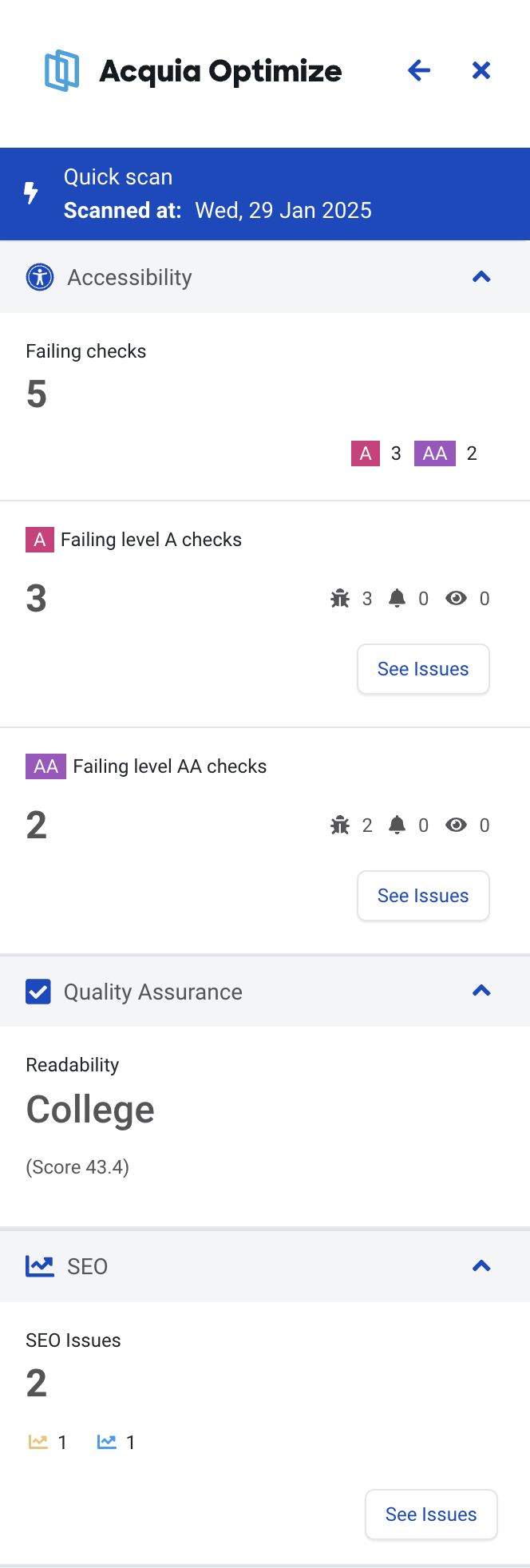Screen dimensions: 530x1568
Task: Open See Issues for level A checks
Action: (x=423, y=669)
